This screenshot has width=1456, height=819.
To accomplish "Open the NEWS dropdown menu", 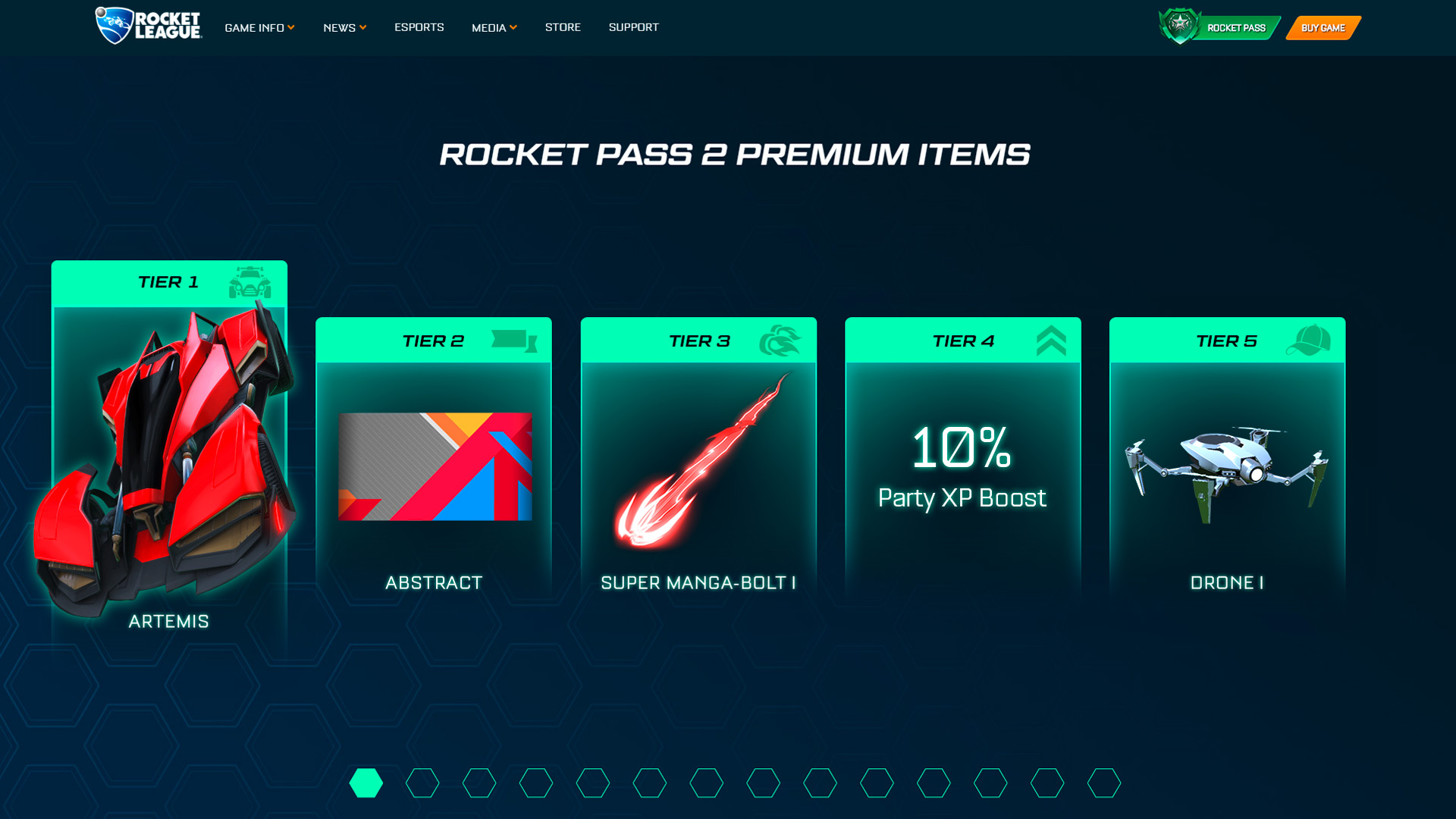I will click(x=344, y=27).
